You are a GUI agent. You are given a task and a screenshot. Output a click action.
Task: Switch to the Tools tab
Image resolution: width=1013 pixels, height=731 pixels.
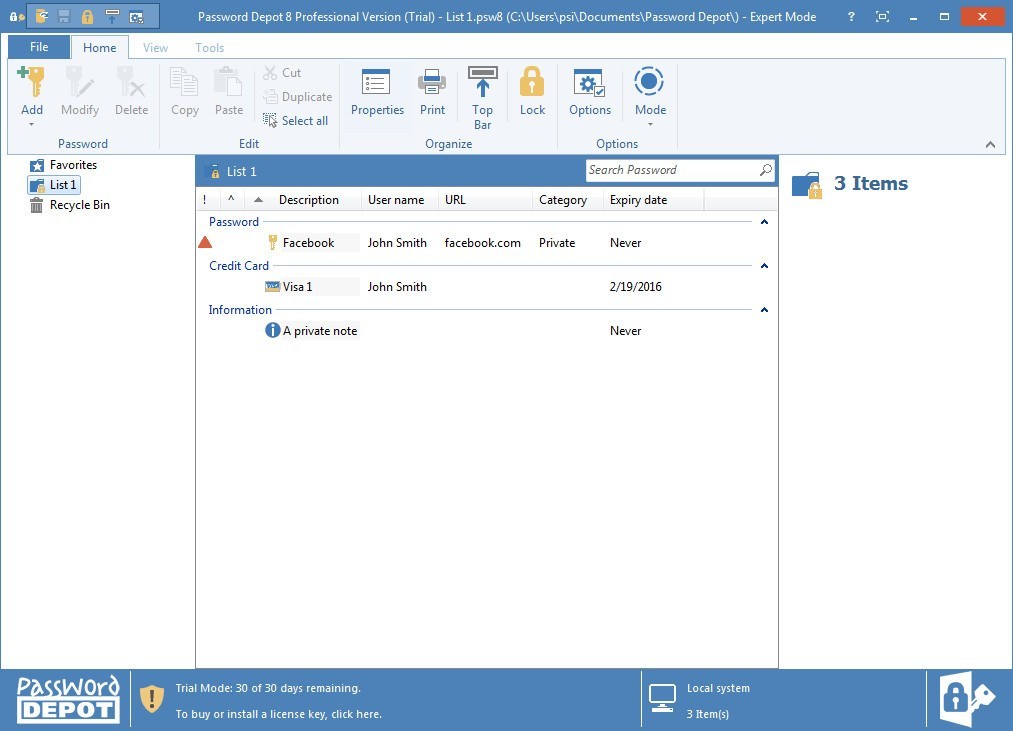coord(209,47)
